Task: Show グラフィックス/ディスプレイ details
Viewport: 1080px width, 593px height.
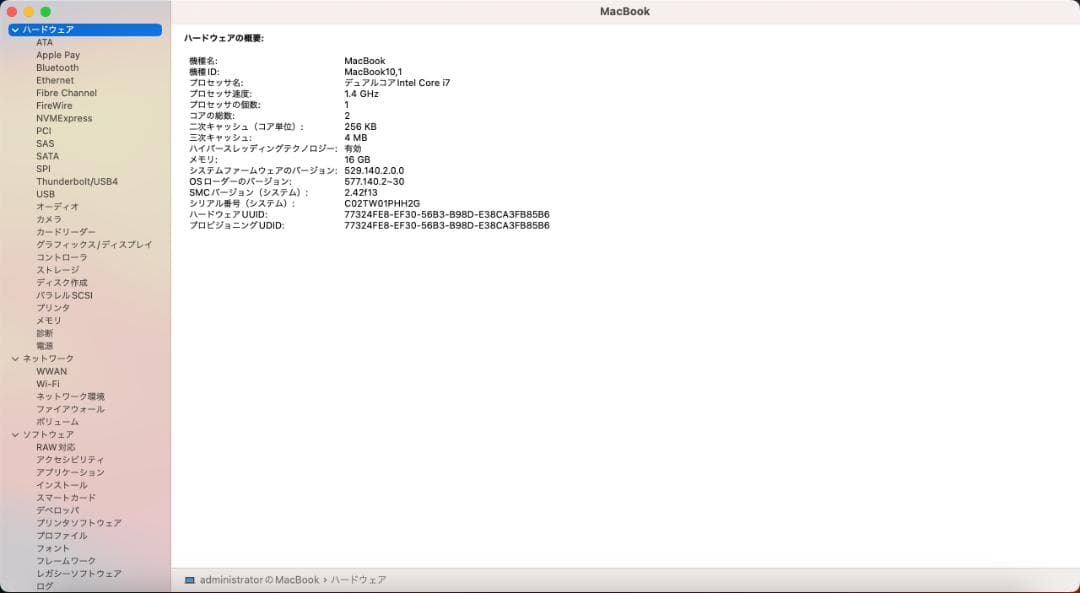Action: click(86, 244)
